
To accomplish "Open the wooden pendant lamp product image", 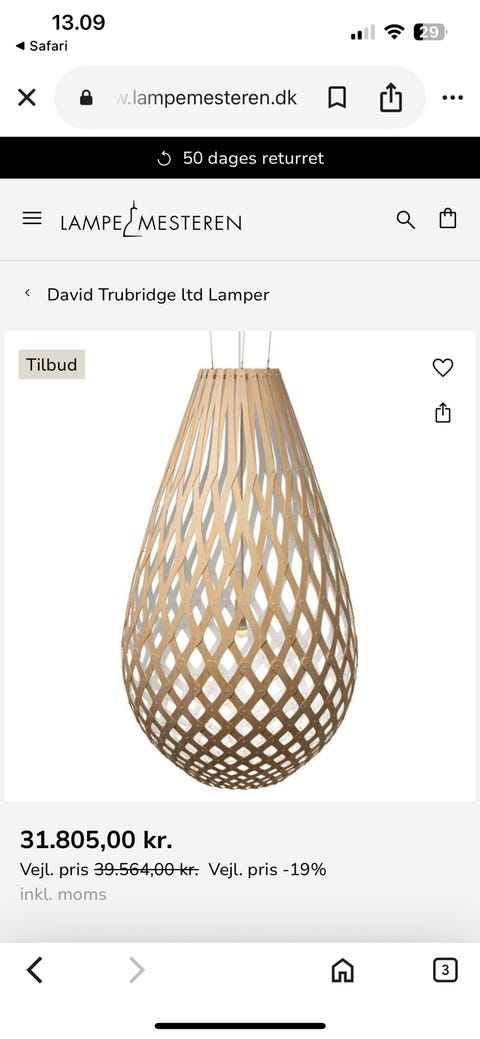I will [x=240, y=566].
